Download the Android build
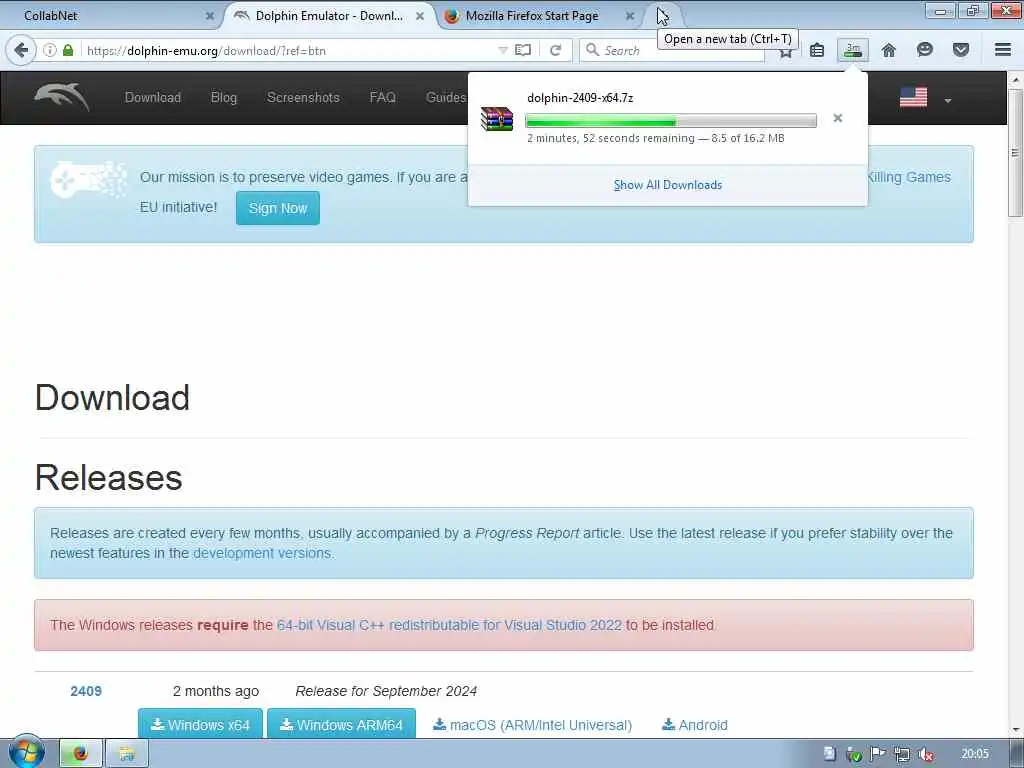1024x768 pixels. 695,725
